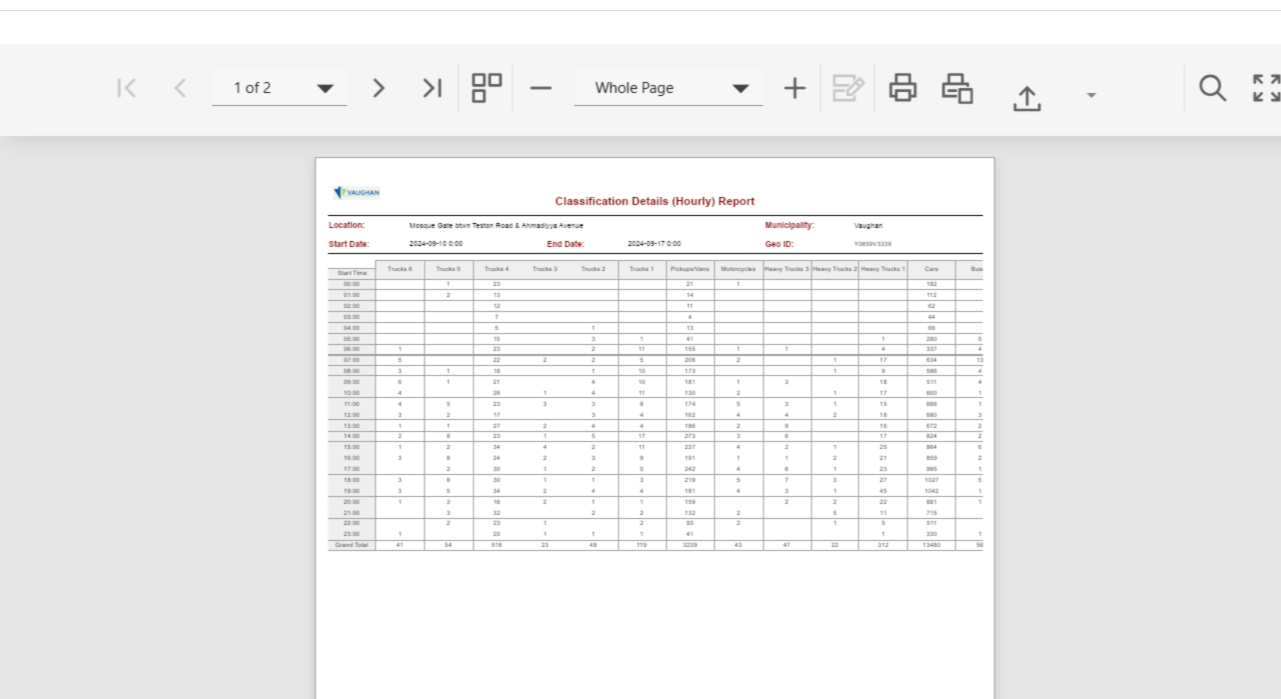The image size is (1281, 699).
Task: Click the export upload icon
Action: point(1026,97)
